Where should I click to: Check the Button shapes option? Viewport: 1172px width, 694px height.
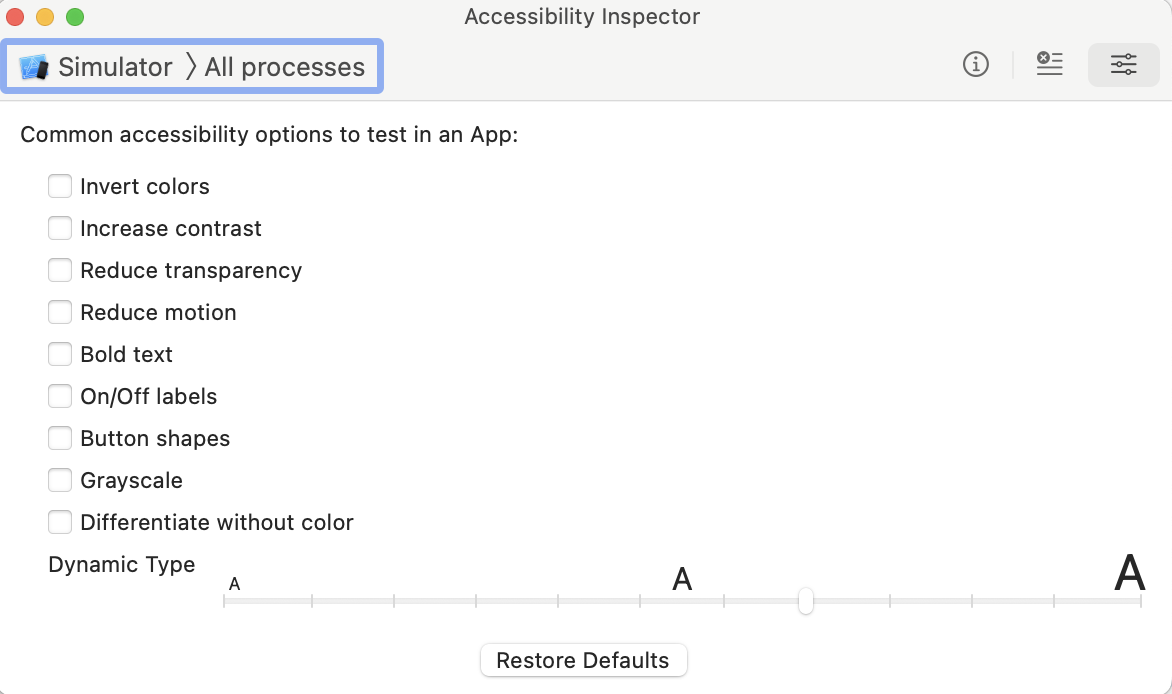coord(60,438)
